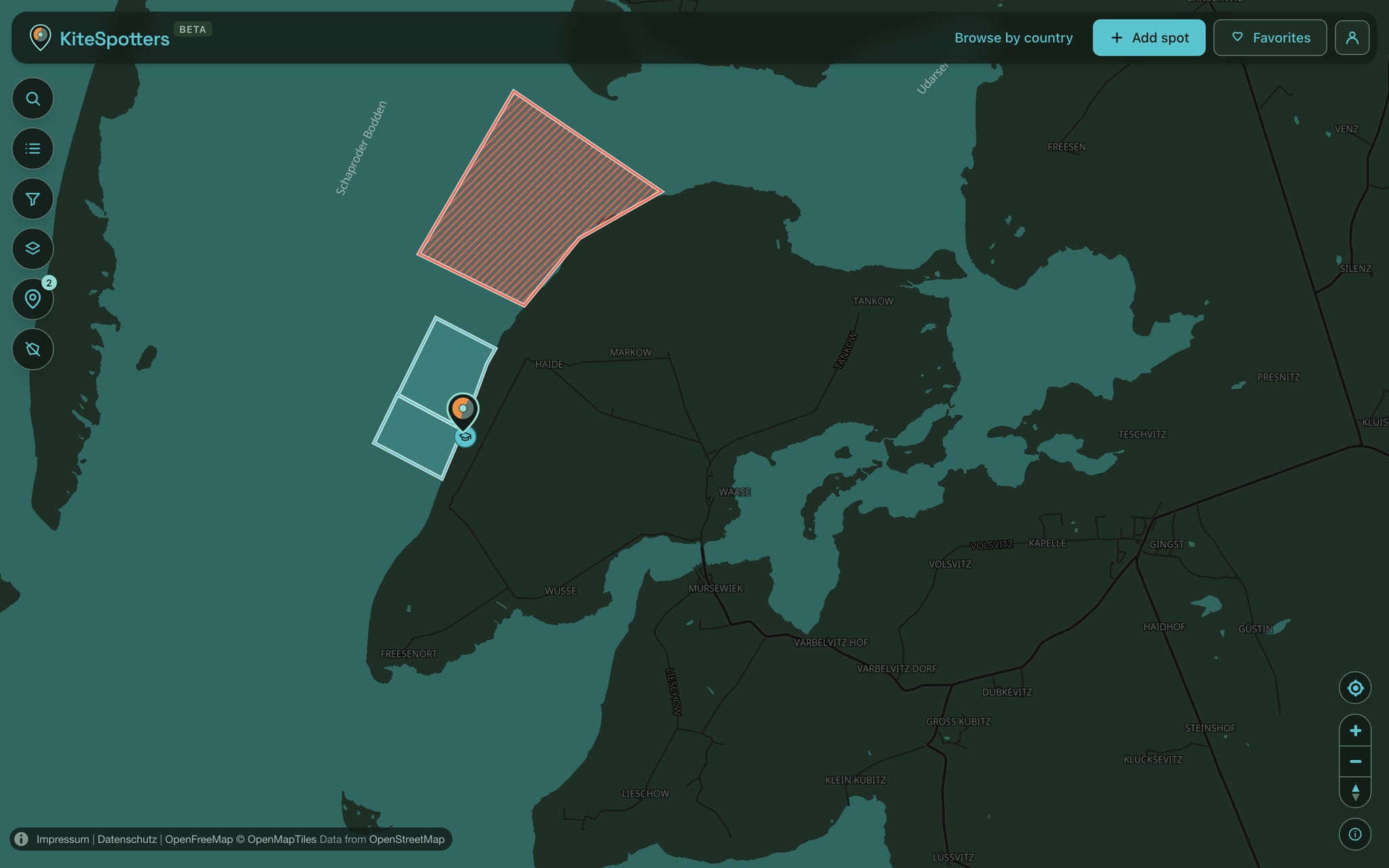Open Favorites
The width and height of the screenshot is (1389, 868).
click(x=1270, y=37)
